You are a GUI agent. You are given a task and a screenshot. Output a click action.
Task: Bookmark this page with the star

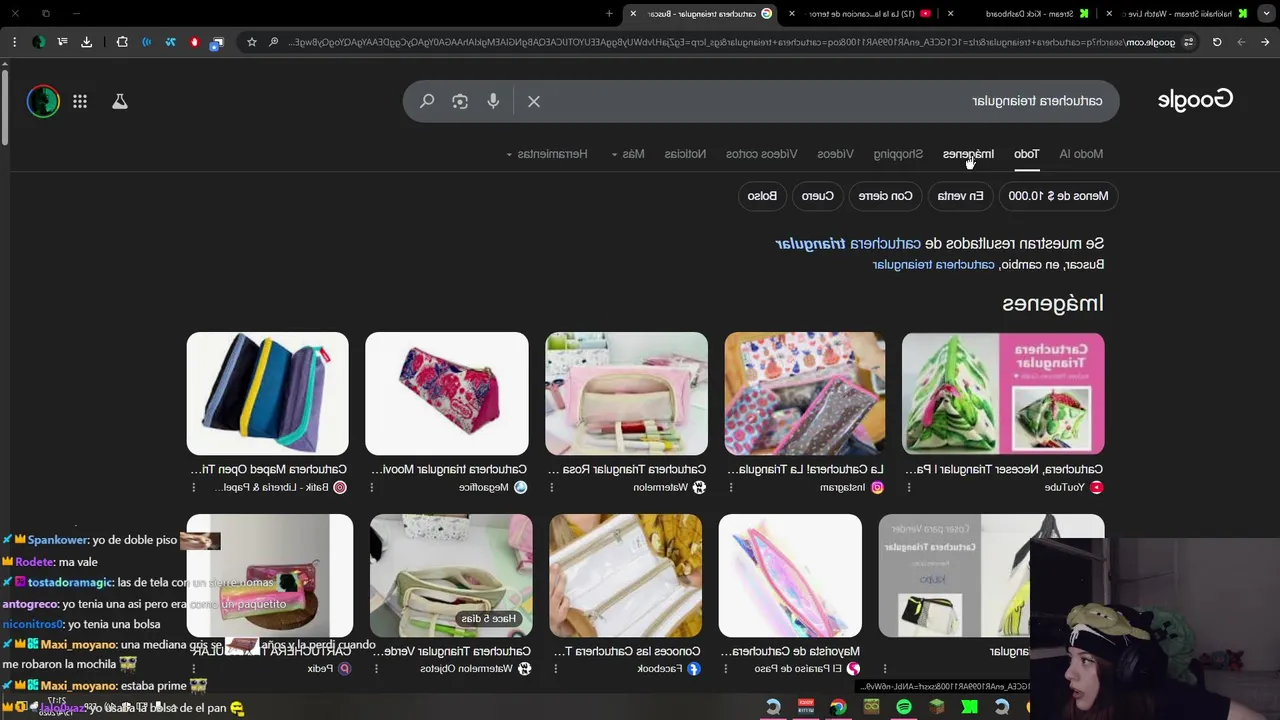(x=252, y=42)
